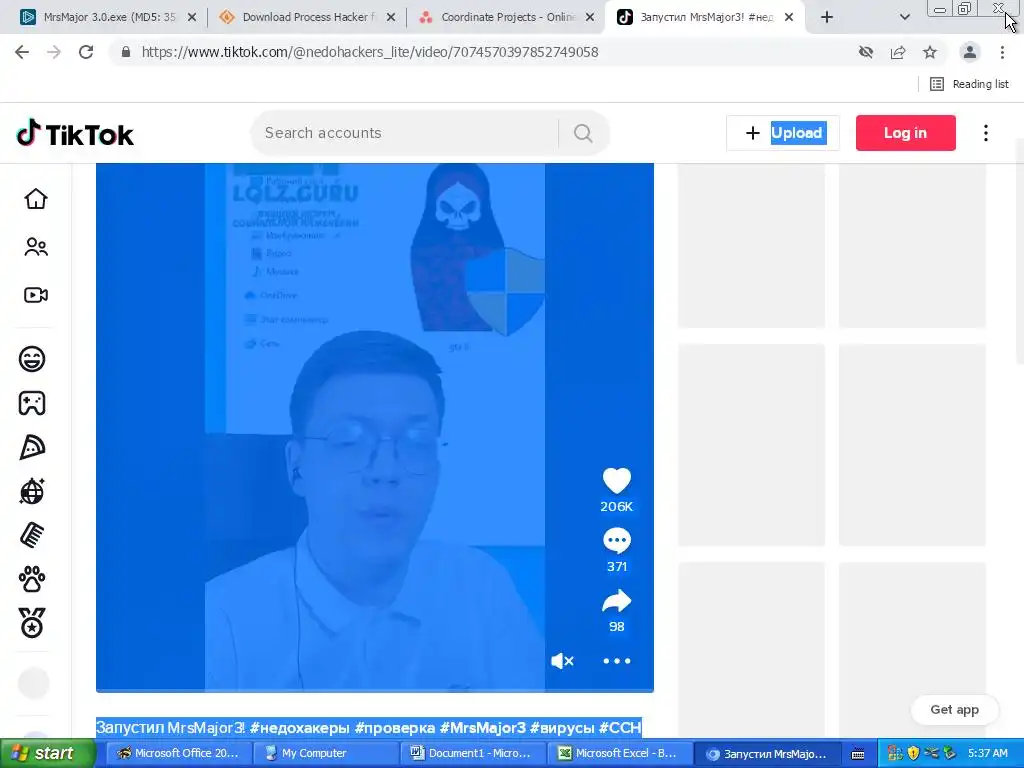Viewport: 1024px width, 768px height.
Task: Close the TikTok video tab
Action: [789, 18]
